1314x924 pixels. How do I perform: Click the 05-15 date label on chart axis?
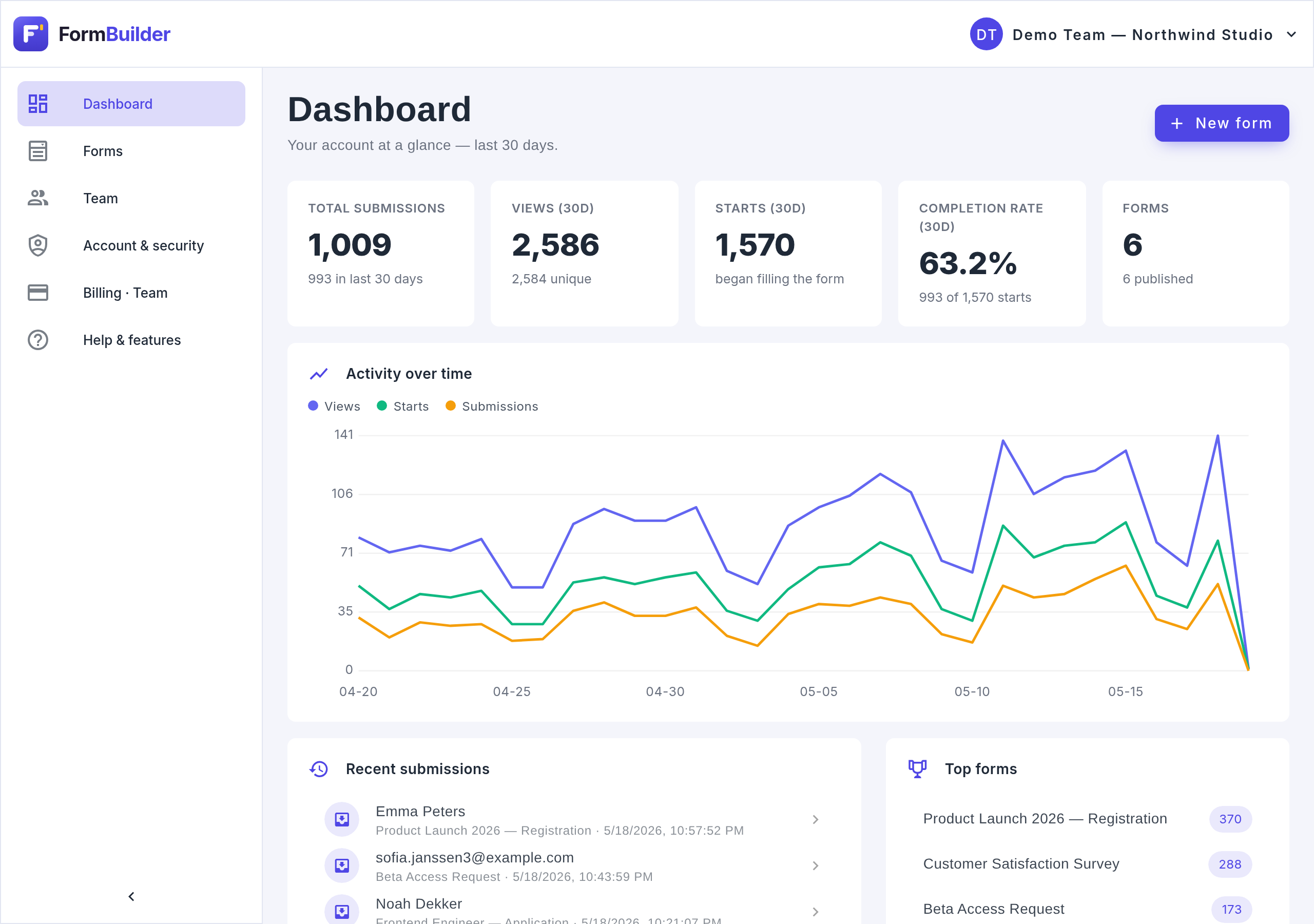click(1125, 691)
